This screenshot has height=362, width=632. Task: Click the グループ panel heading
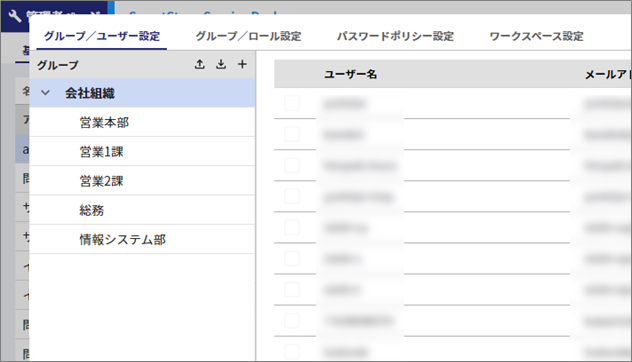pyautogui.click(x=58, y=65)
